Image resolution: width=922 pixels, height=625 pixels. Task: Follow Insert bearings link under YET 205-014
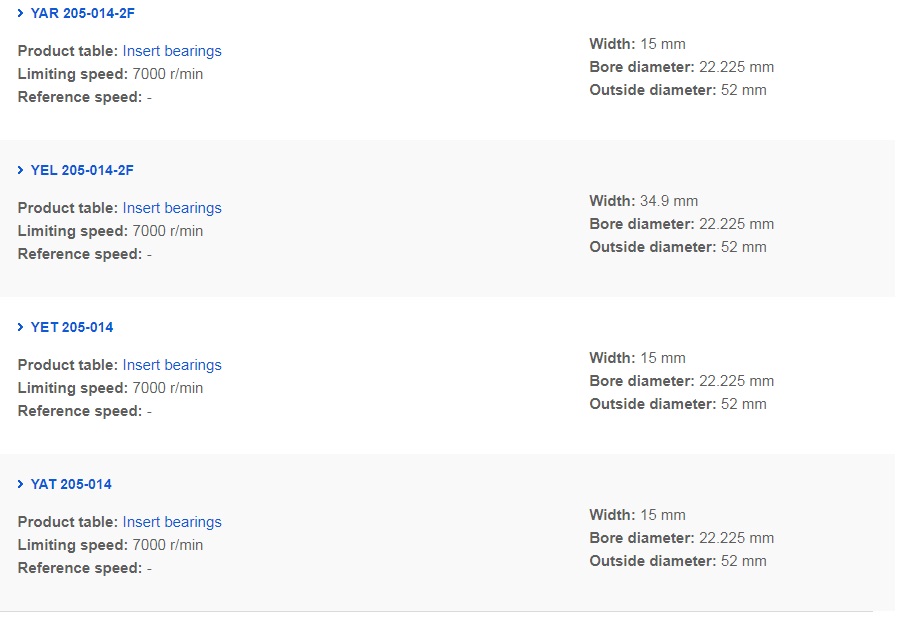point(172,365)
